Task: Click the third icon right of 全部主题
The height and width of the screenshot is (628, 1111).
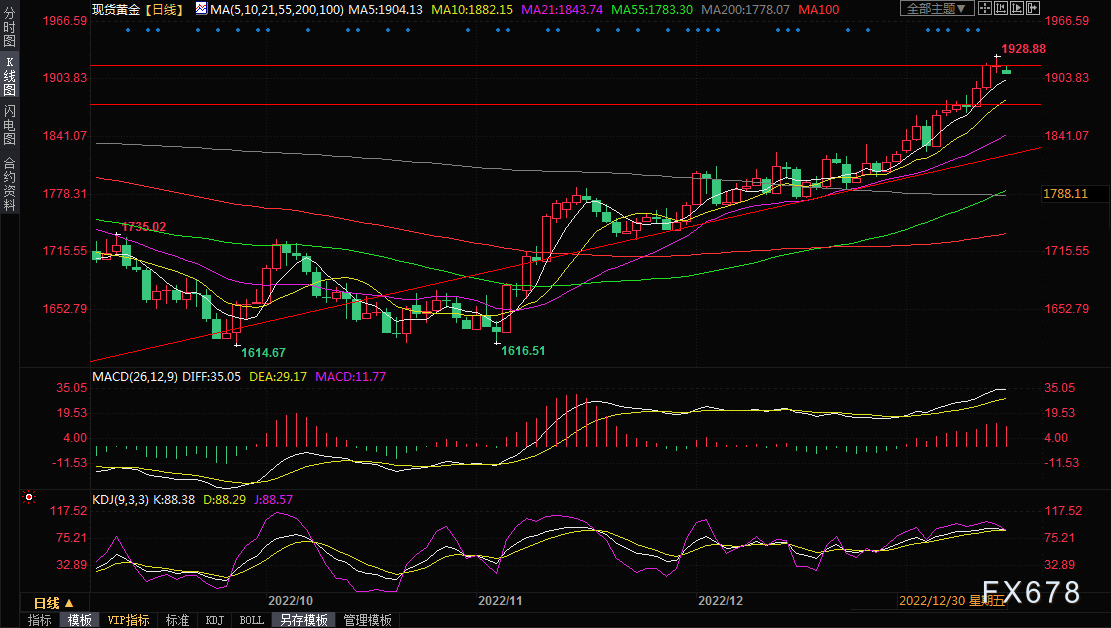Action: pos(1016,9)
